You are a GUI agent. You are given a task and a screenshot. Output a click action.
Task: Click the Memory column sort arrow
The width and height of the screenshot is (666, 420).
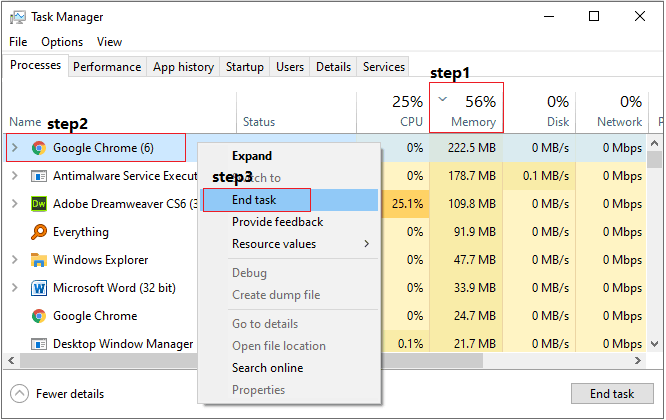[443, 99]
